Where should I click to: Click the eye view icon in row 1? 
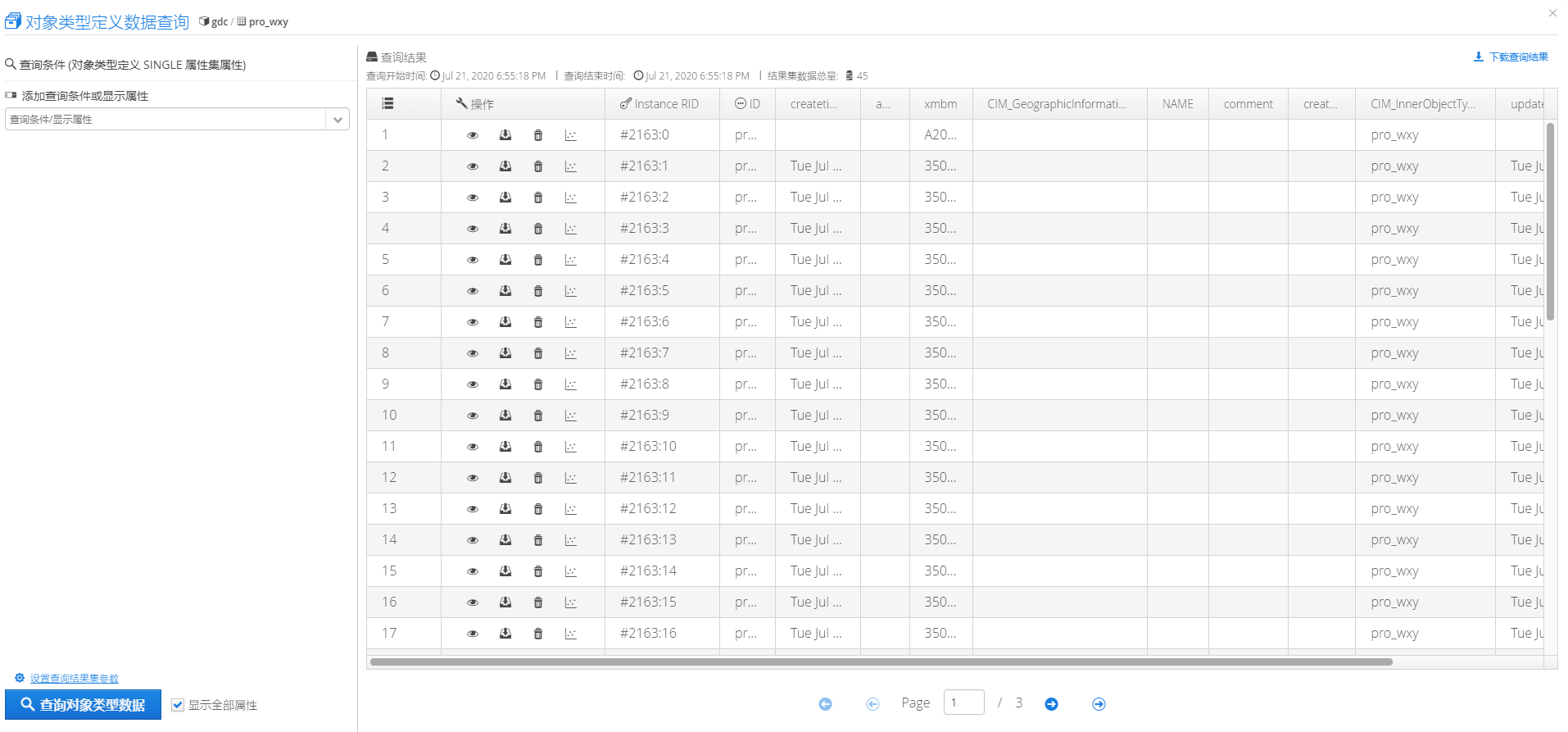pyautogui.click(x=473, y=135)
